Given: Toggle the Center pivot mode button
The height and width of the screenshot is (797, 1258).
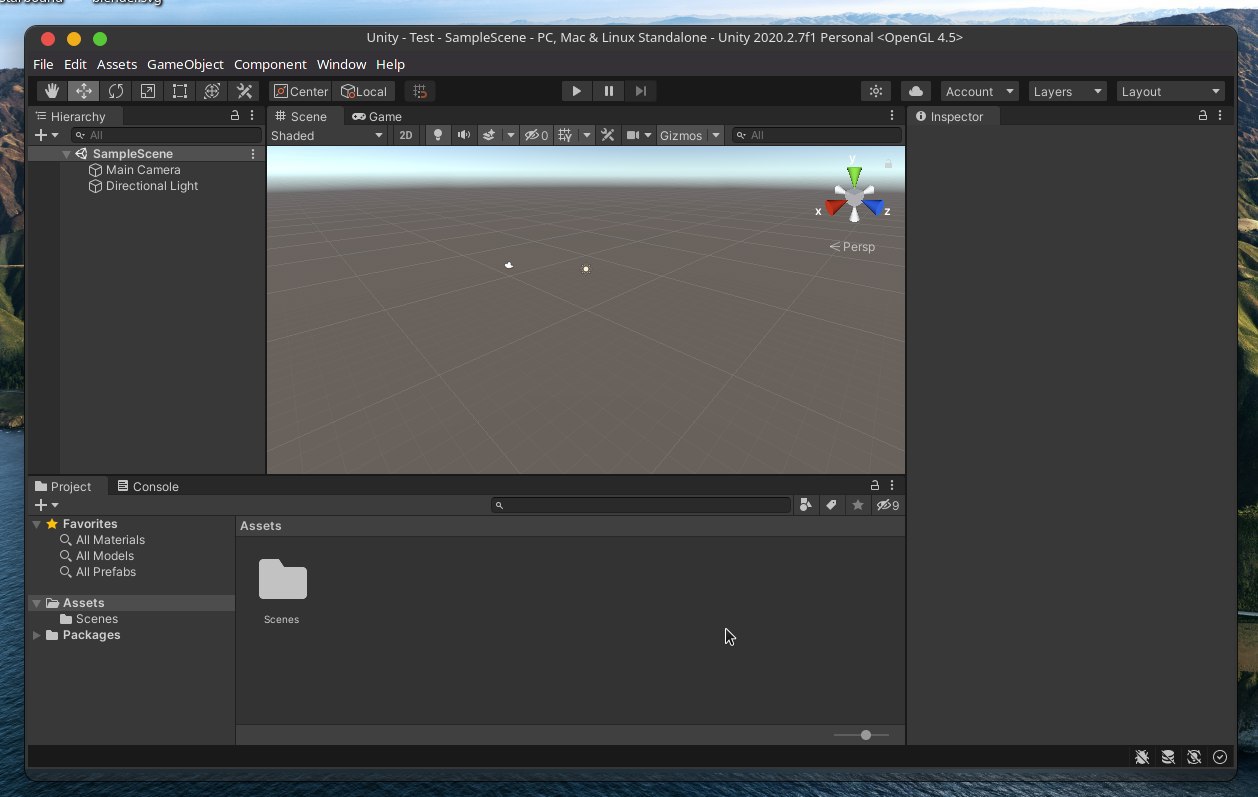Looking at the screenshot, I should tap(301, 91).
